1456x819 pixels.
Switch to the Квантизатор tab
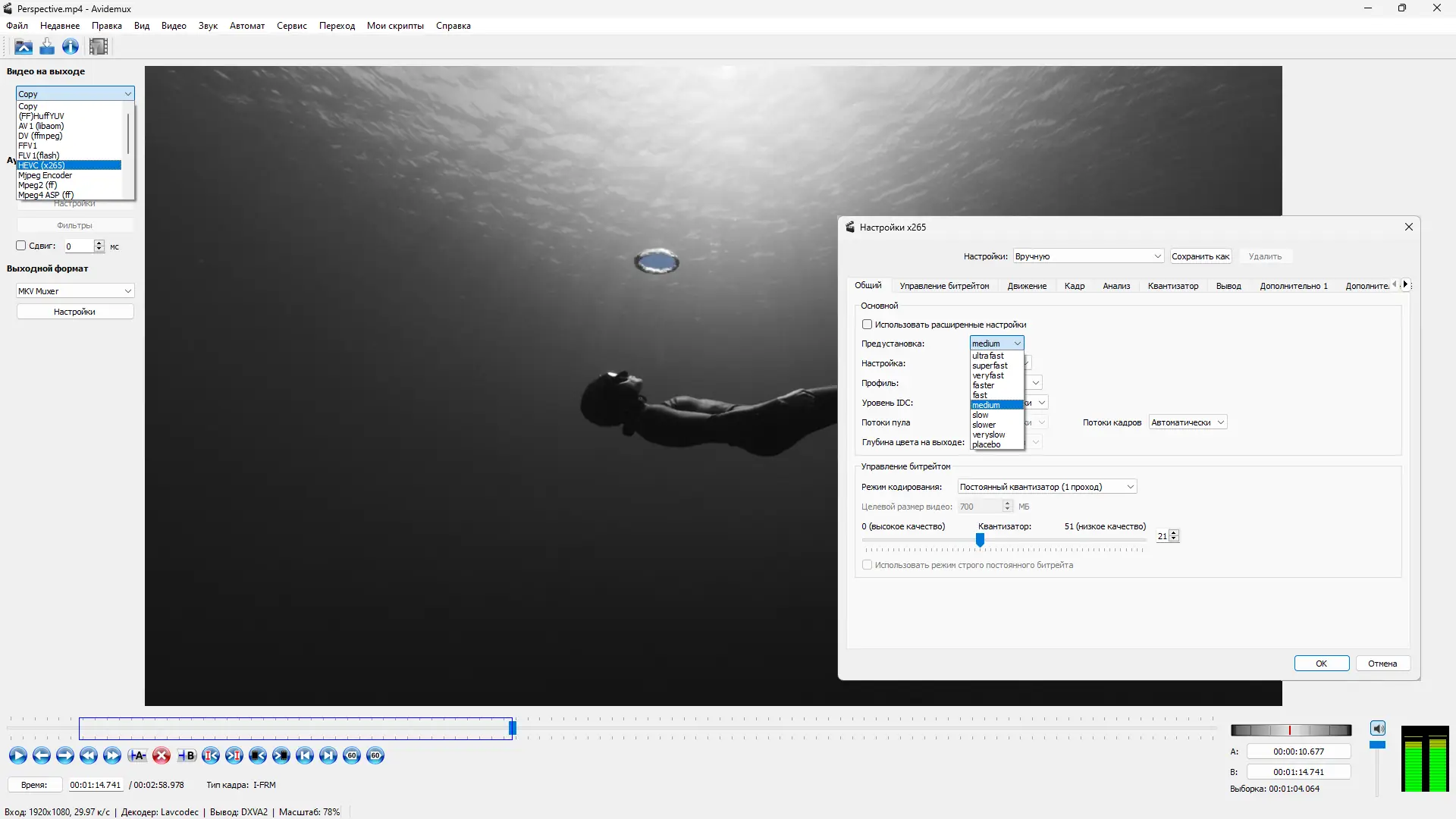pyautogui.click(x=1172, y=286)
